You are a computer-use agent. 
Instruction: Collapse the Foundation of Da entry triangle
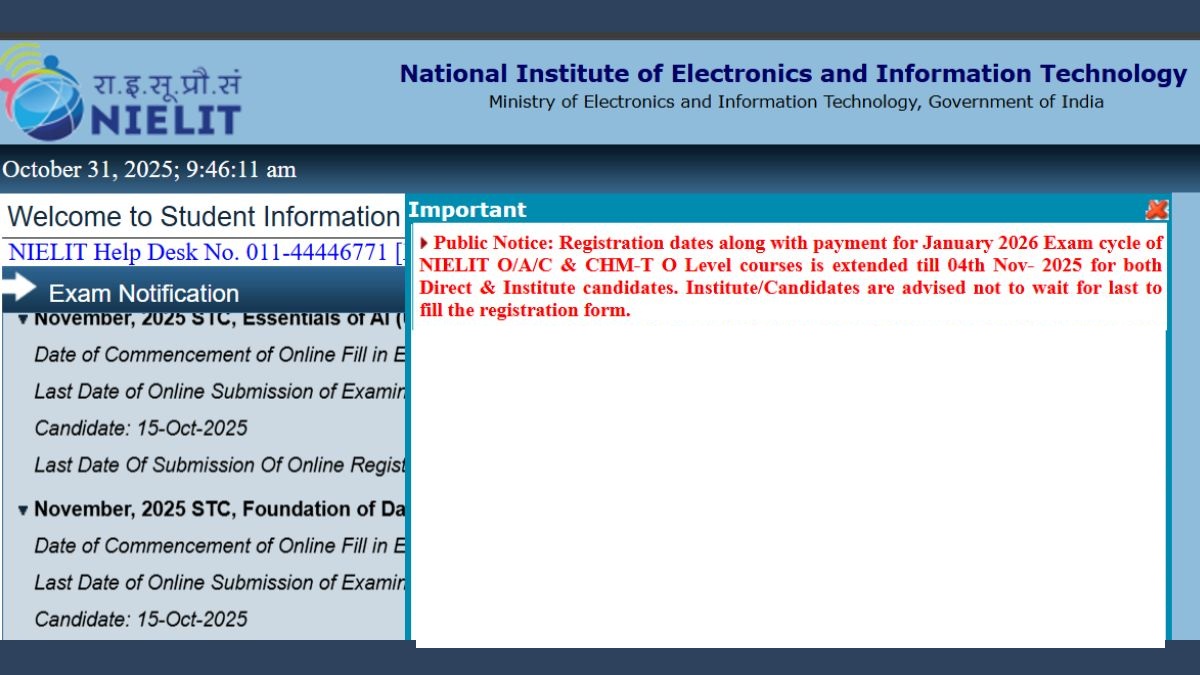[x=22, y=510]
